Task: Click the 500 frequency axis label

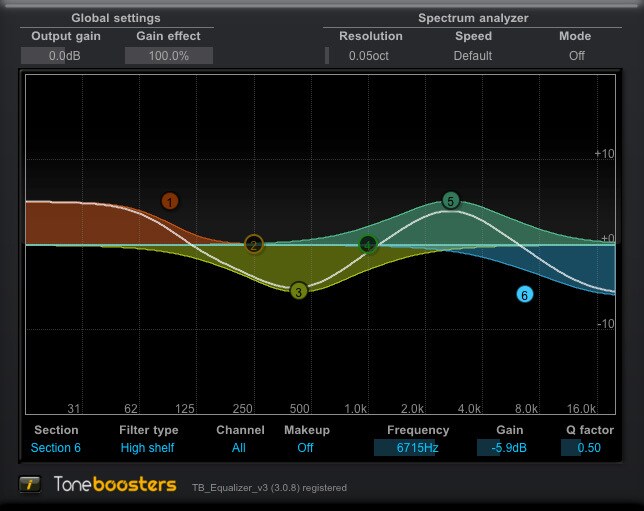Action: [x=299, y=409]
